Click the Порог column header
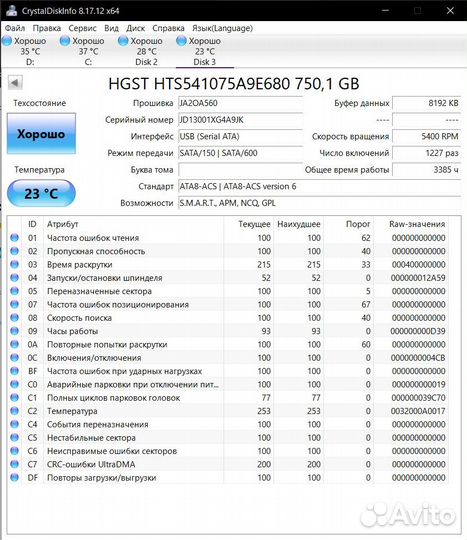Image resolution: width=467 pixels, height=540 pixels. point(358,224)
